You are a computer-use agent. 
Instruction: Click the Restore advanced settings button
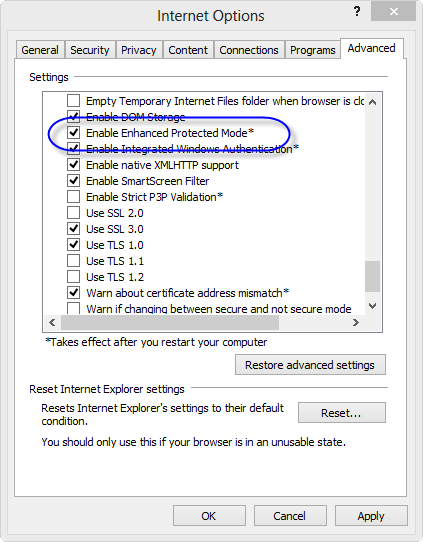click(x=310, y=365)
